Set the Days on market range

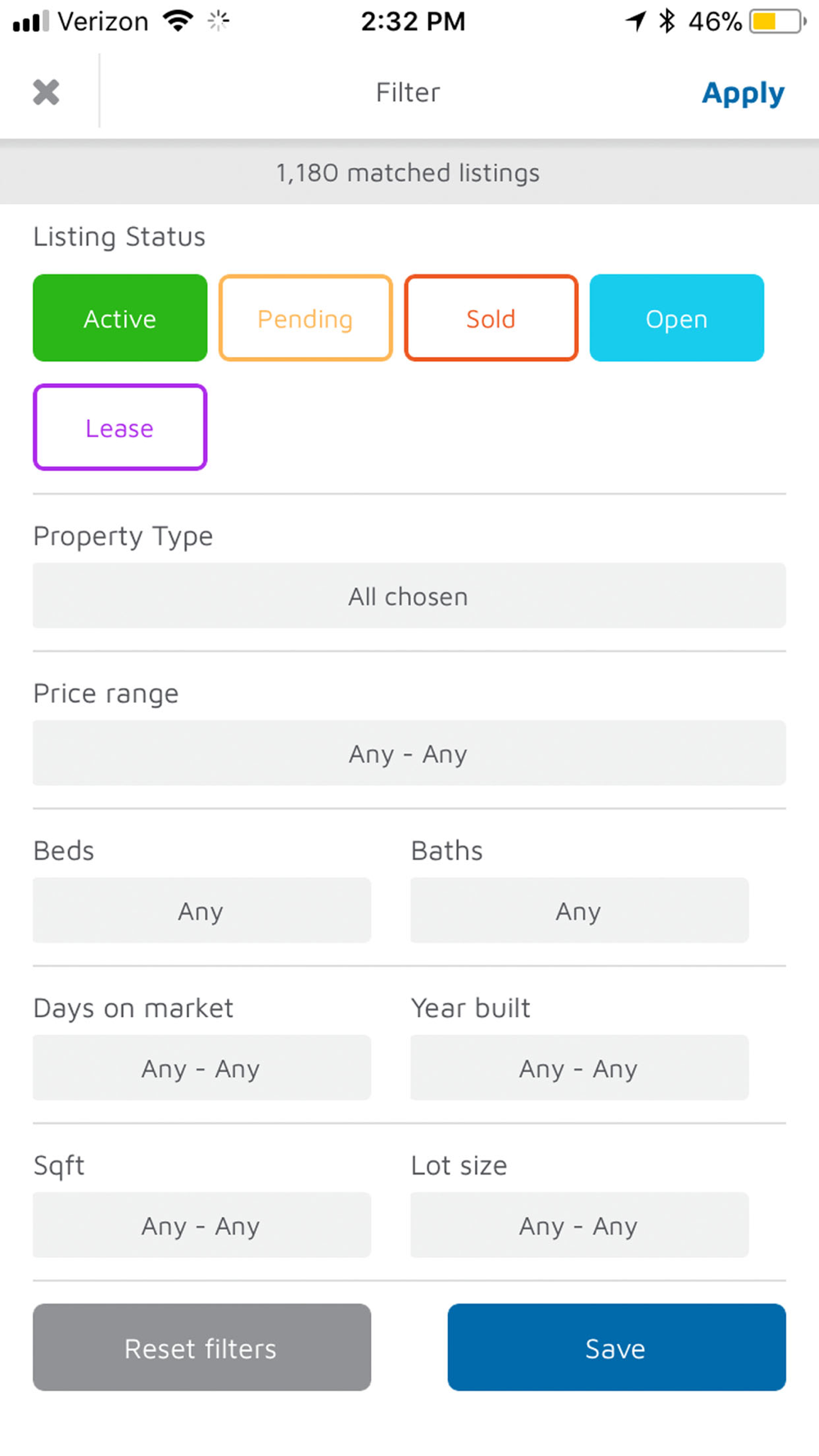coord(201,1068)
